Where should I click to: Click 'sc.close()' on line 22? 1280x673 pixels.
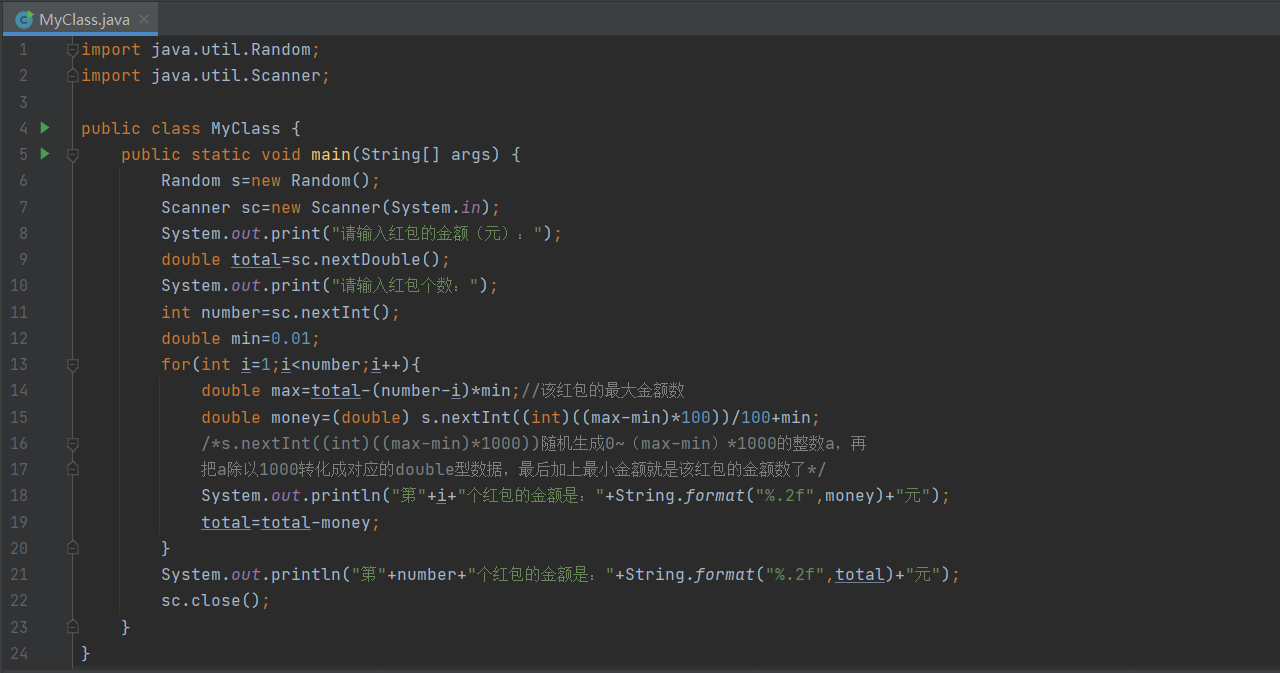pos(211,600)
